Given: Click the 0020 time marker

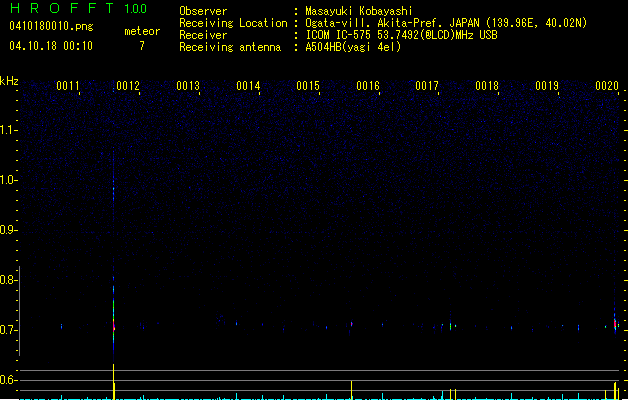Looking at the screenshot, I should coord(607,86).
